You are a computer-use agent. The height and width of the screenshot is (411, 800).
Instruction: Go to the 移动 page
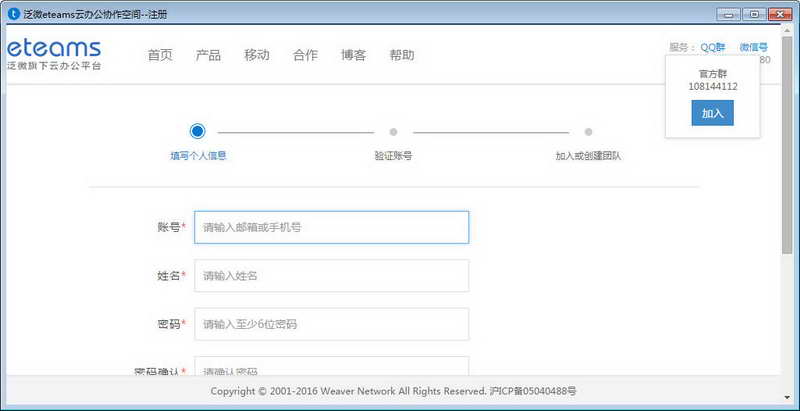pos(257,55)
